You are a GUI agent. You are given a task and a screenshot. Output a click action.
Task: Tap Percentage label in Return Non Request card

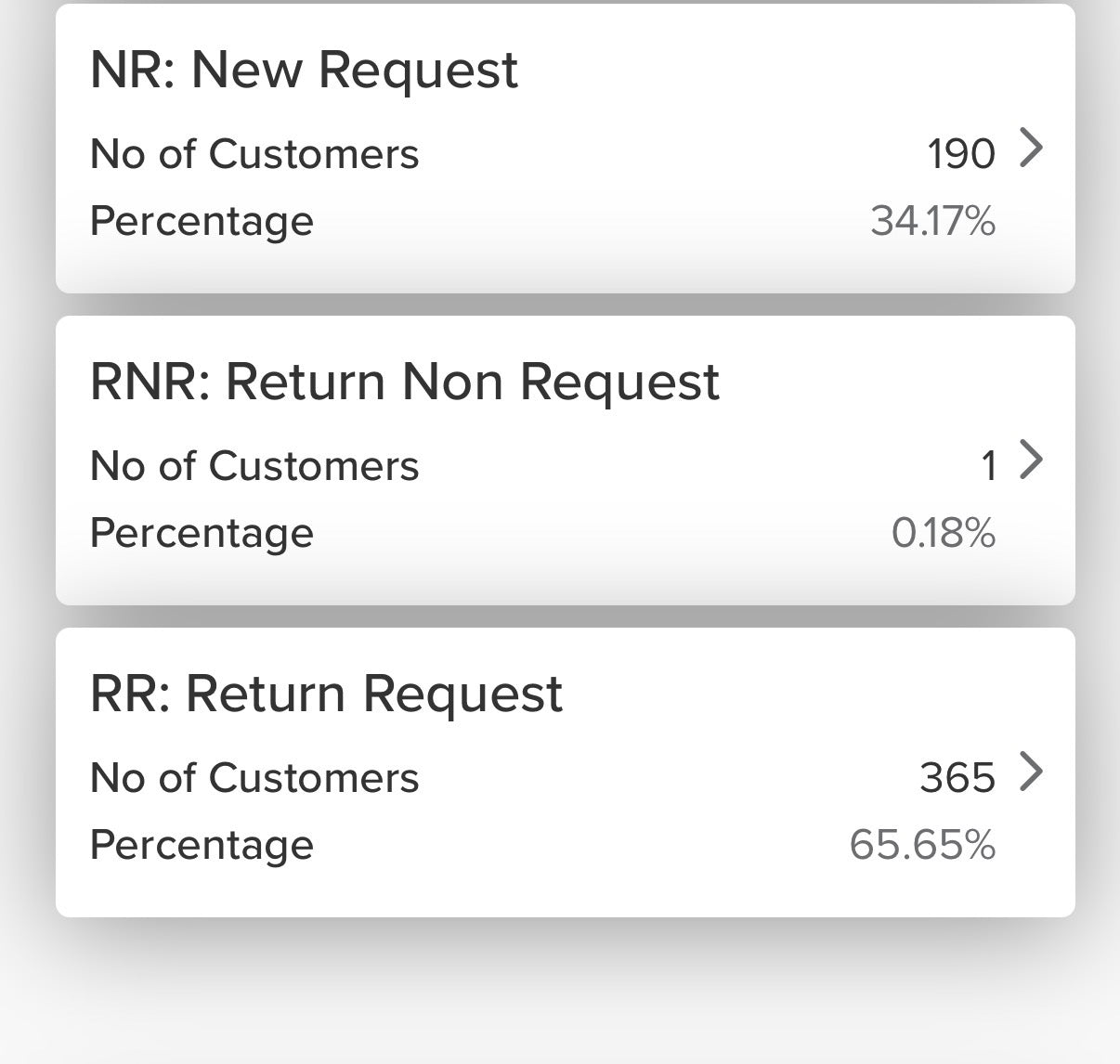(202, 534)
